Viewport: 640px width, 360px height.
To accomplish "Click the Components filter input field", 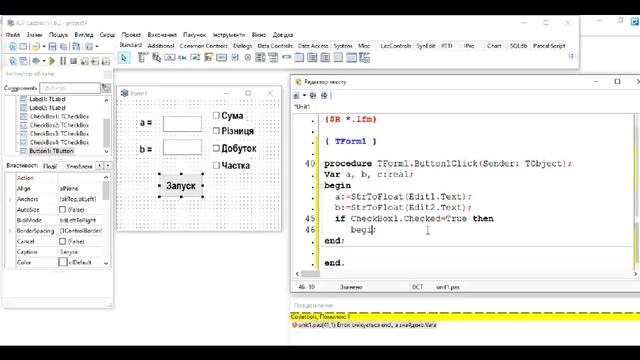I will tap(70, 88).
